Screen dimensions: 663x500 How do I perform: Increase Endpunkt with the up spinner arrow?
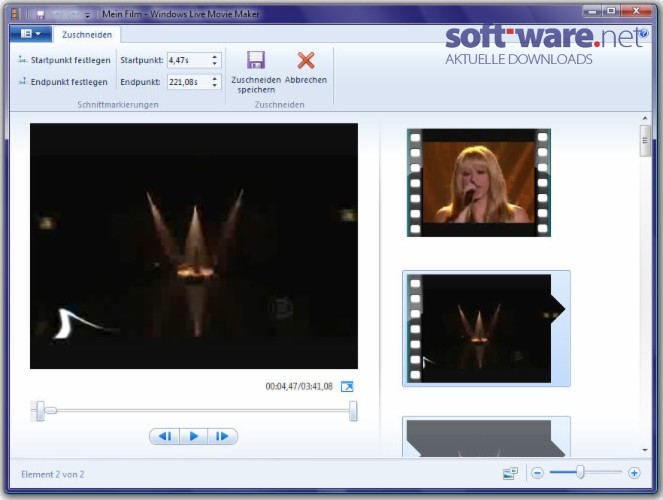click(x=215, y=78)
